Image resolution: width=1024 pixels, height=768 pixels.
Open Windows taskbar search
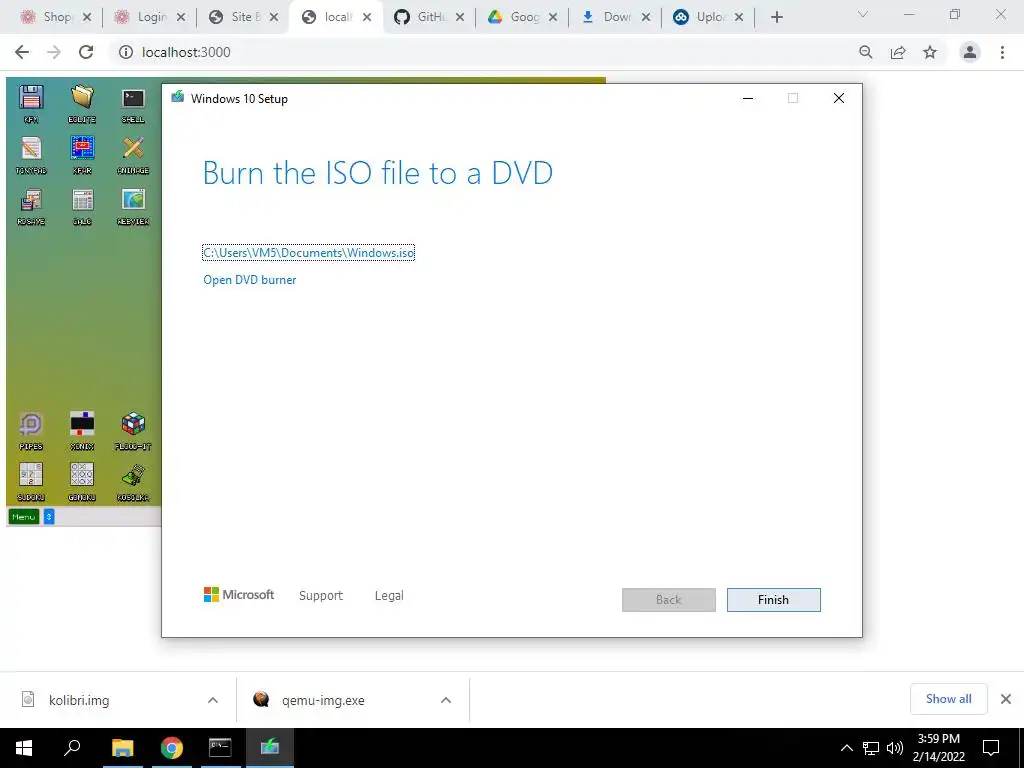pos(72,748)
